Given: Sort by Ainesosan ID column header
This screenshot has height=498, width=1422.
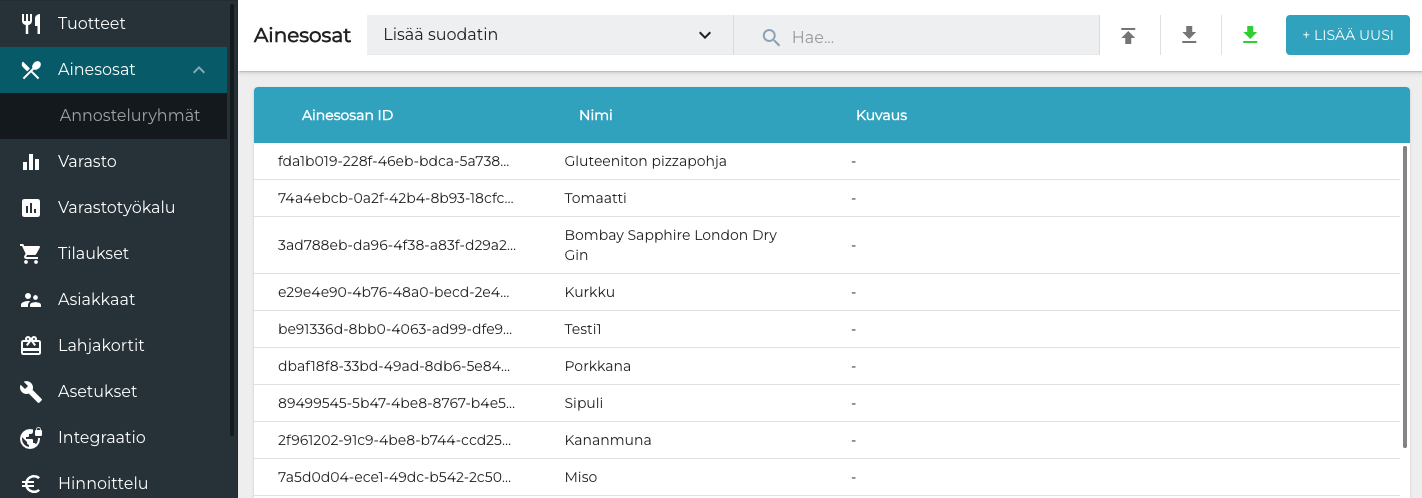Looking at the screenshot, I should point(347,115).
